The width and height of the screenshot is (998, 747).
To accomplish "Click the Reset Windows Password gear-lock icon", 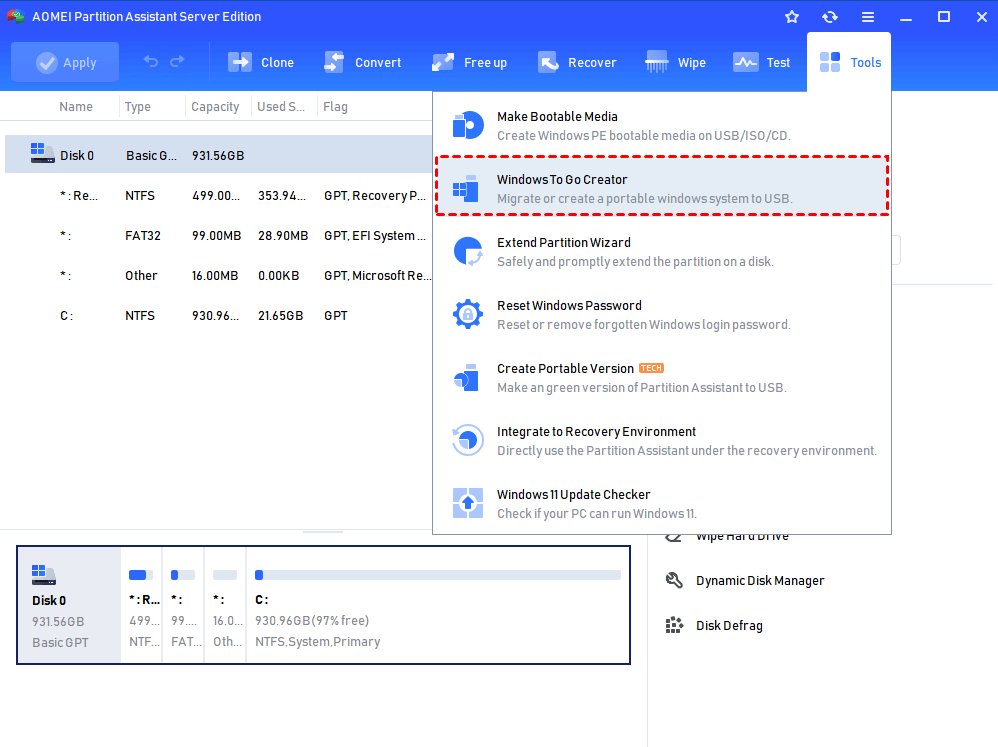I will (468, 314).
